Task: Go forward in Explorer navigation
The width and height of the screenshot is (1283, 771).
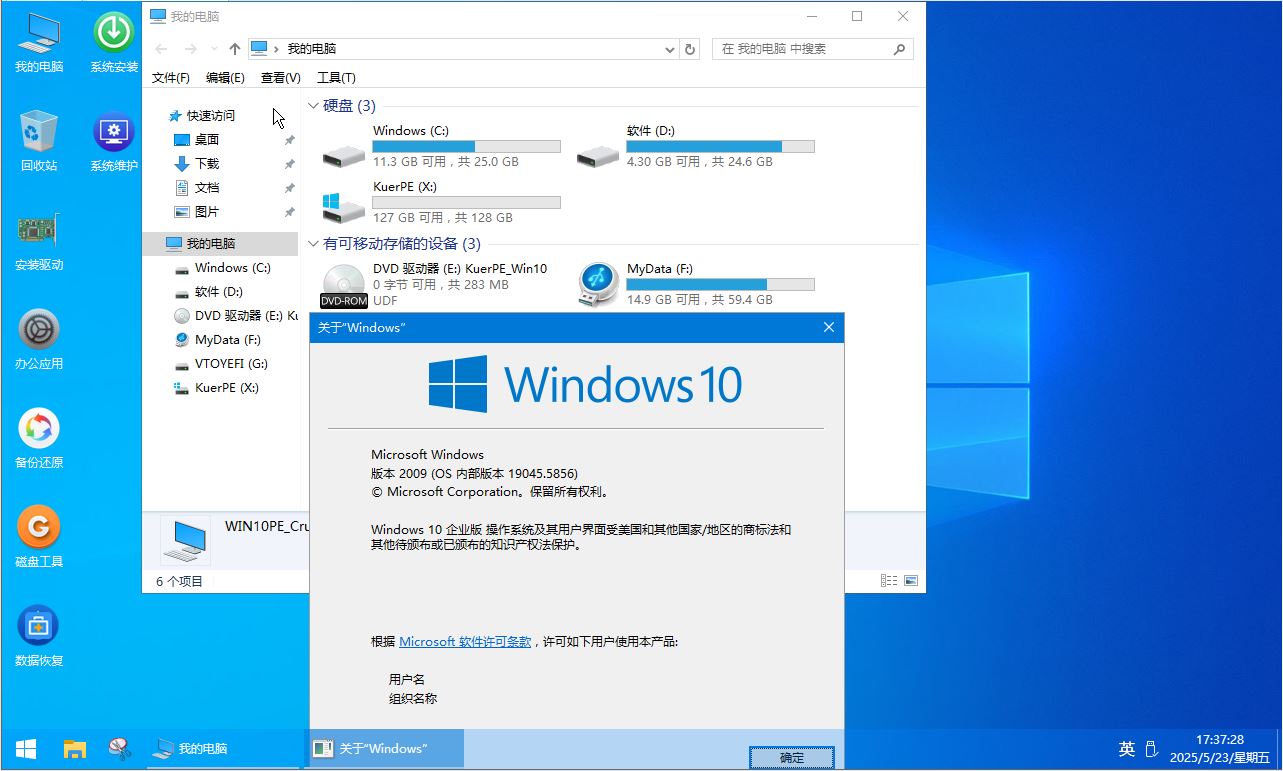Action: click(x=190, y=49)
